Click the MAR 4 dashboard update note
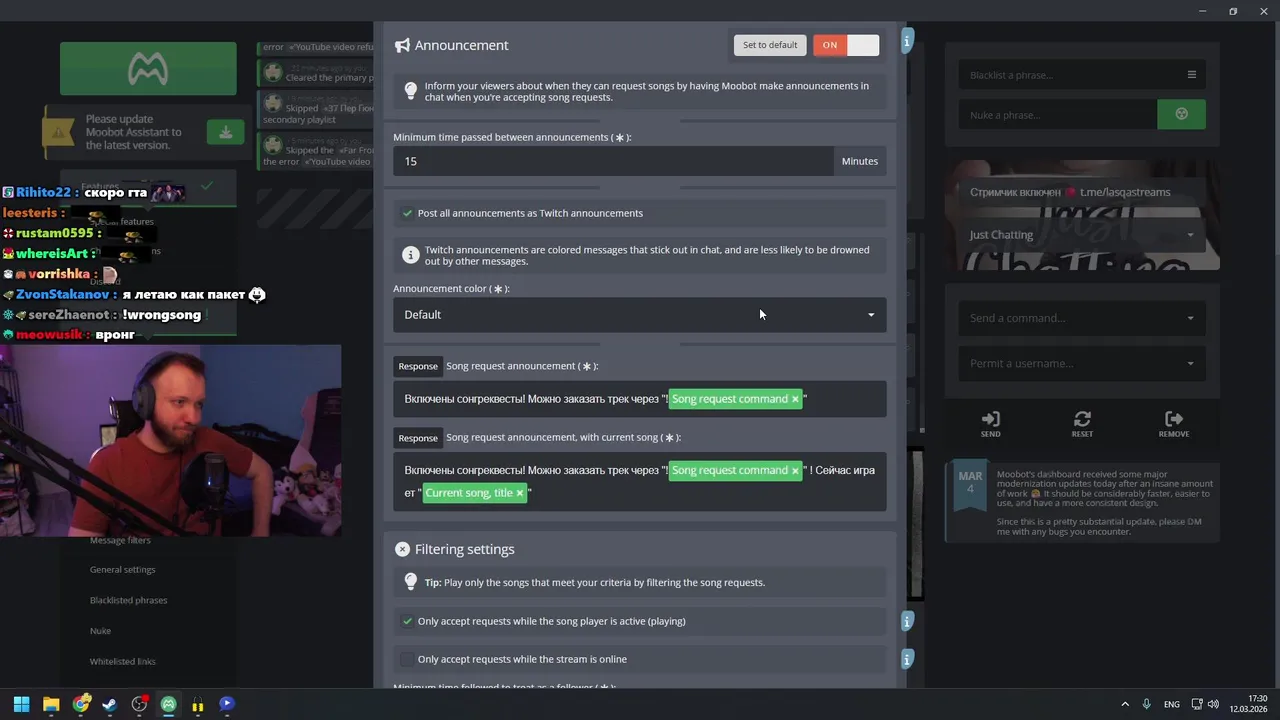This screenshot has height=720, width=1280. pos(1082,502)
